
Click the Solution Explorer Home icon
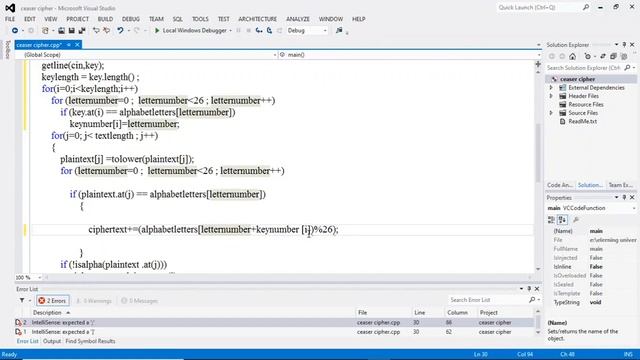(573, 56)
